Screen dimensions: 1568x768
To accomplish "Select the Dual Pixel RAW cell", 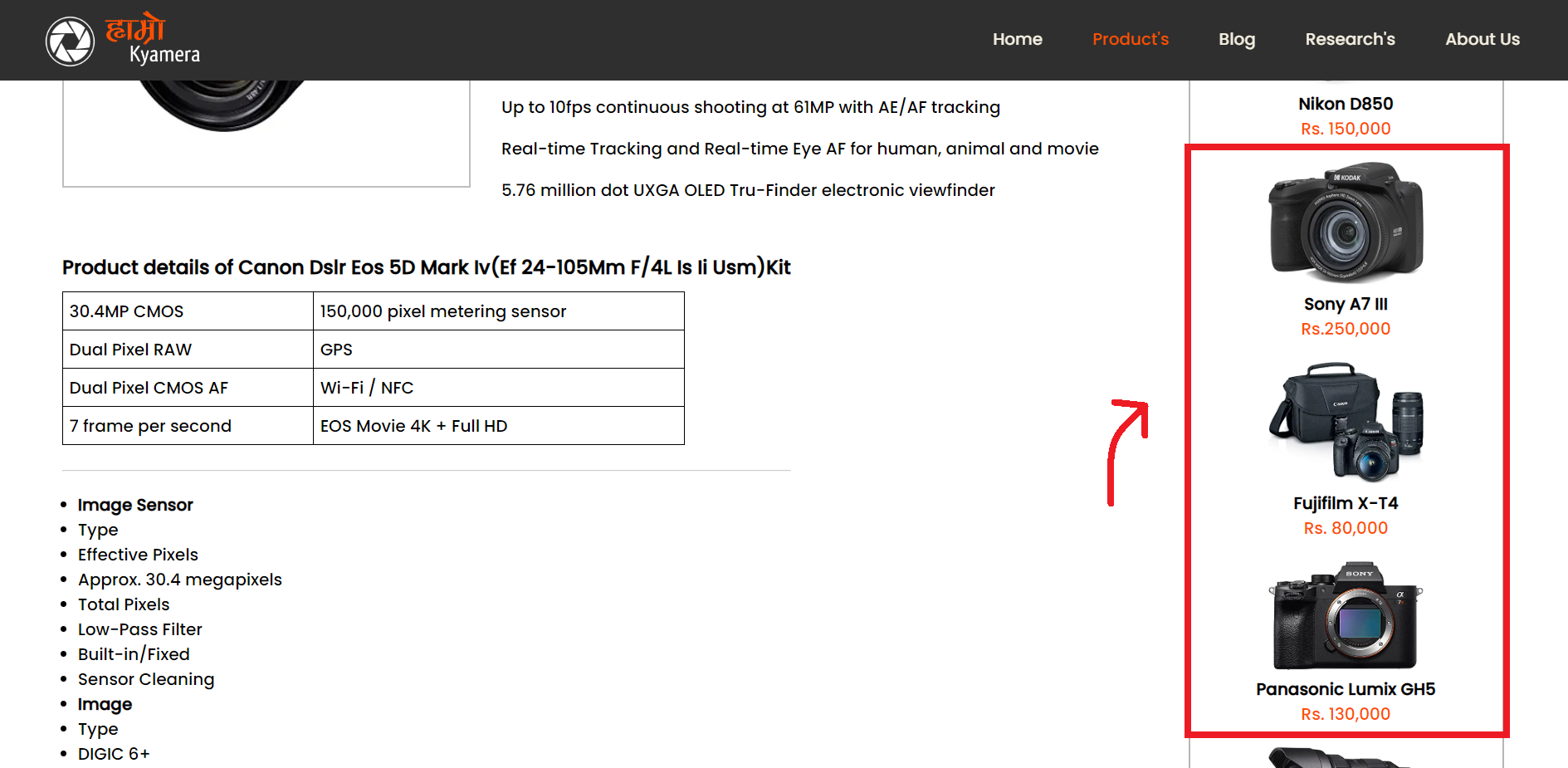I will point(188,350).
